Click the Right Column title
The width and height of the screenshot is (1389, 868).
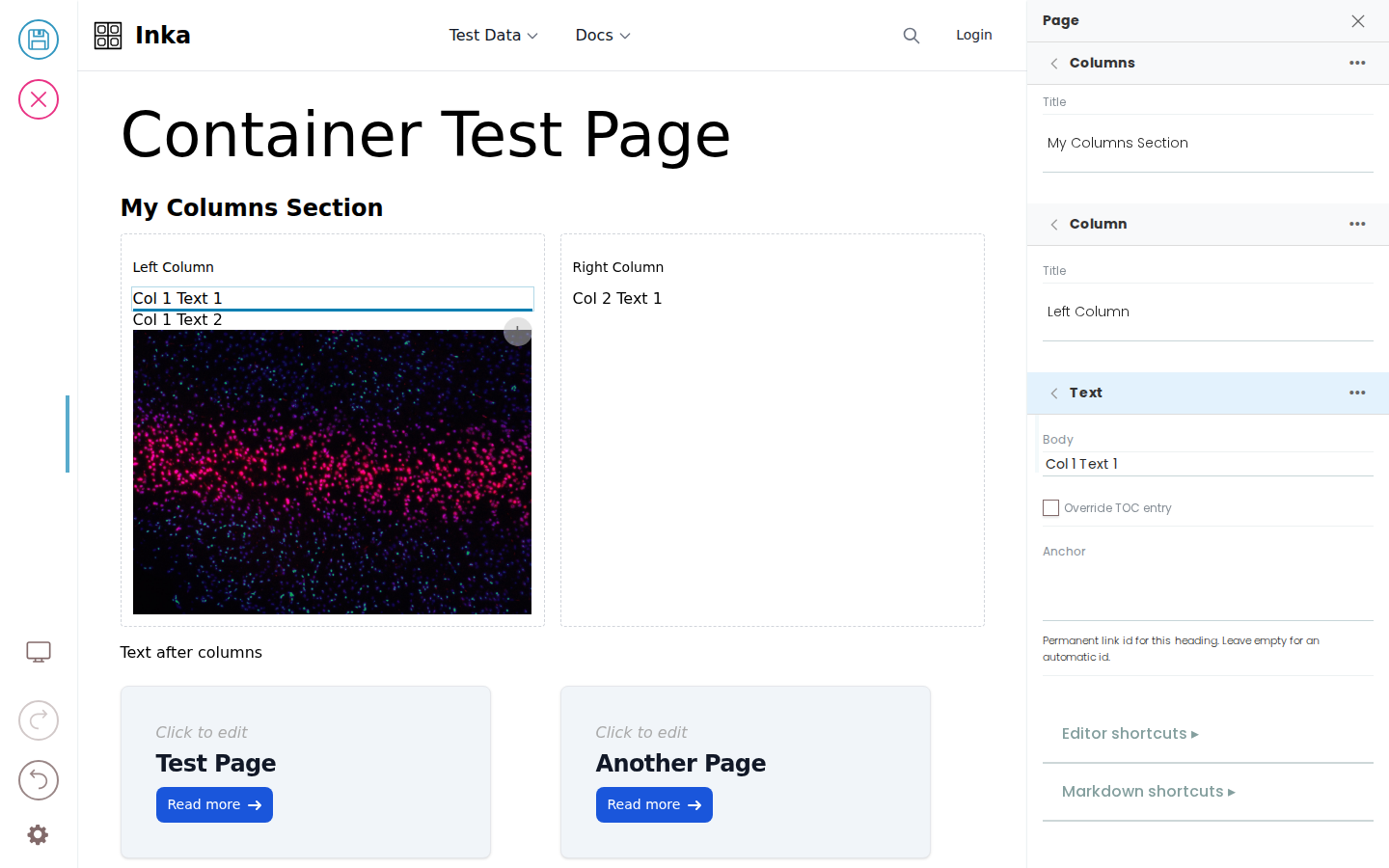(618, 267)
